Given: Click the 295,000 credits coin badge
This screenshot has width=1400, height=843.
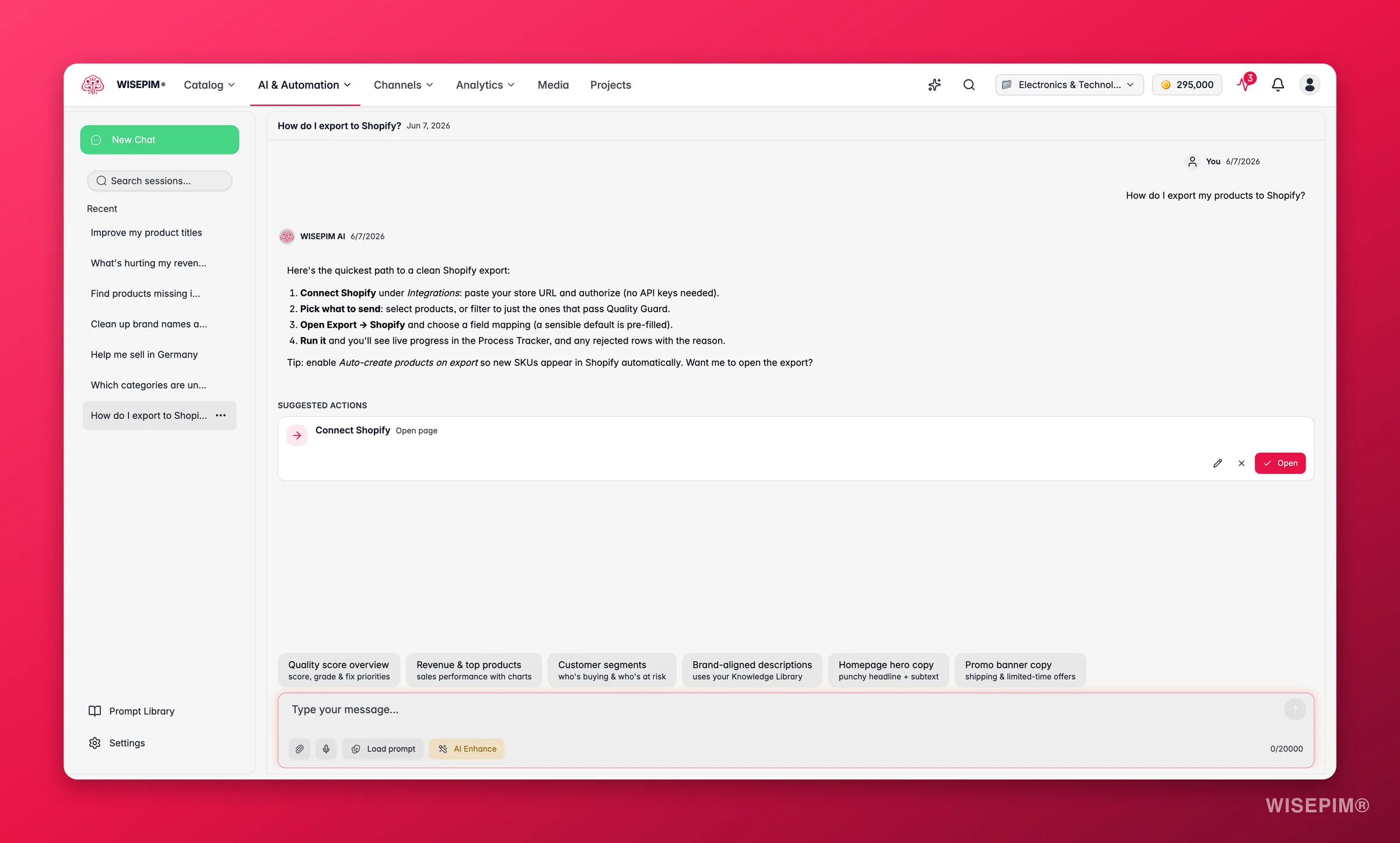Looking at the screenshot, I should (x=1187, y=85).
